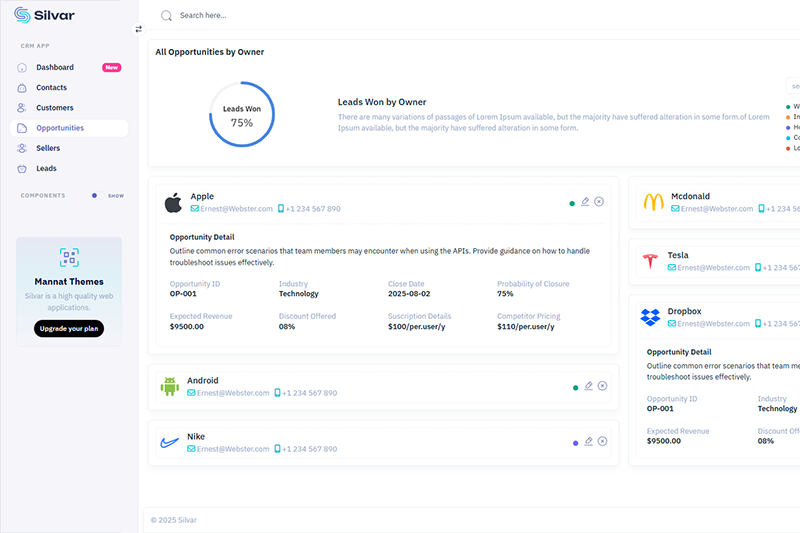Click the sidebar collapse arrows icon

[139, 29]
